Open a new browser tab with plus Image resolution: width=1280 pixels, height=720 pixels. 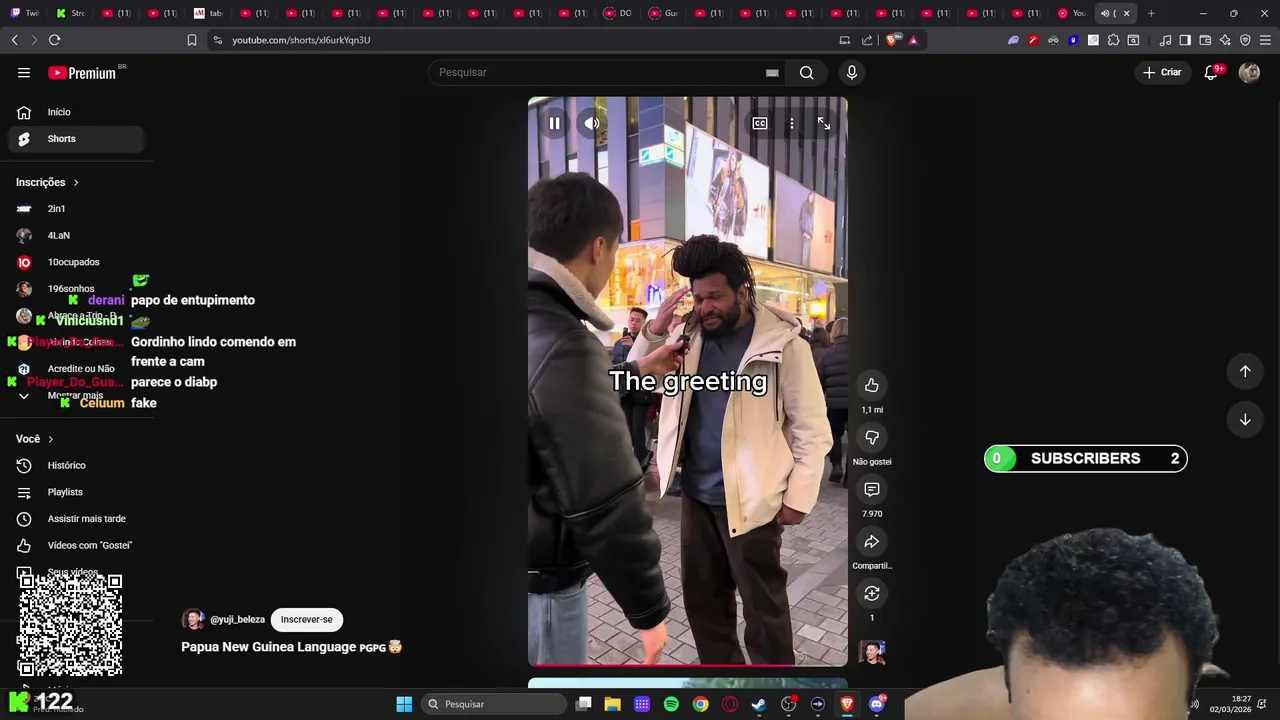(x=1151, y=13)
